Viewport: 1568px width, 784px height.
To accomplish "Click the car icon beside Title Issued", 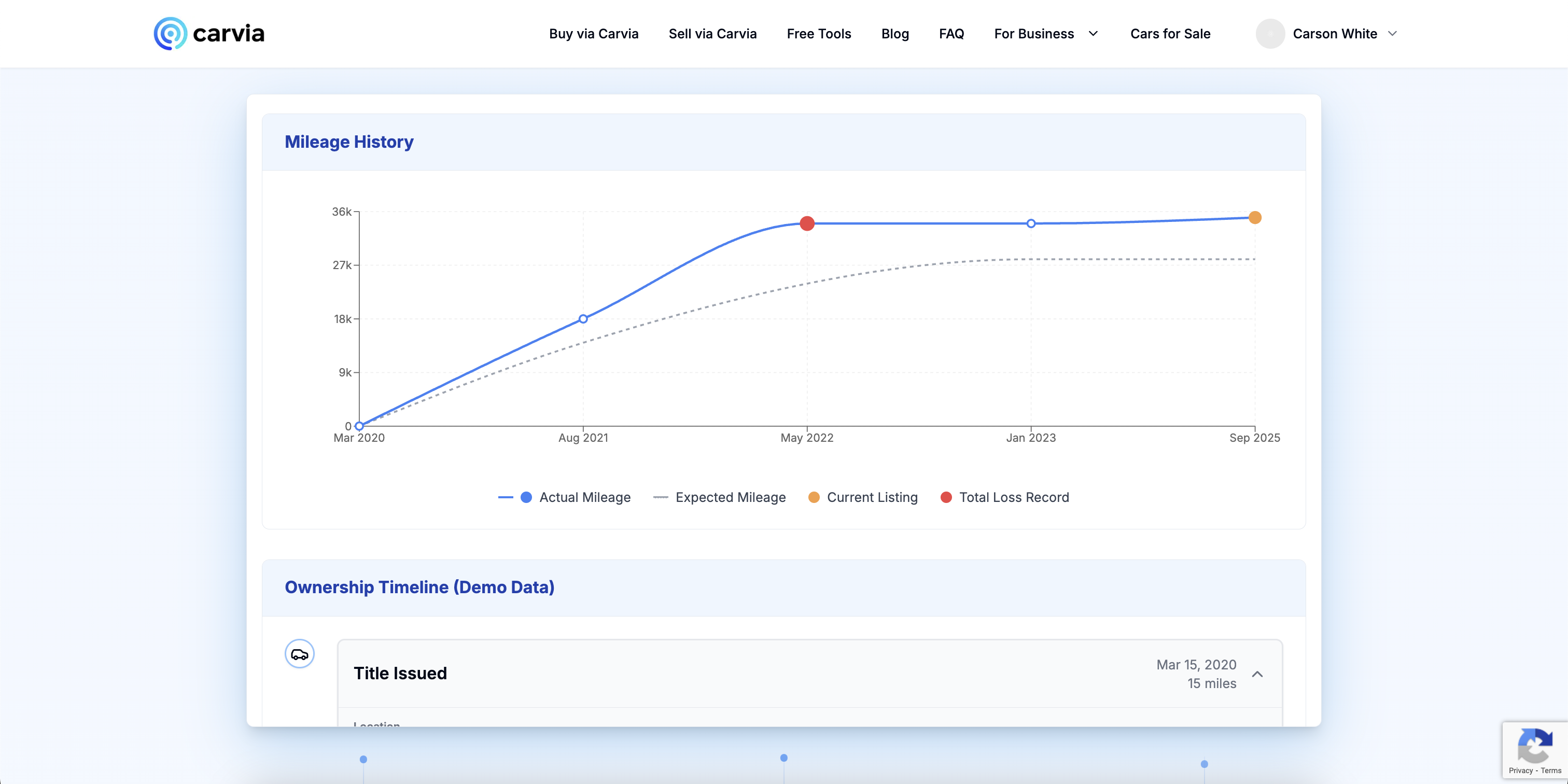I will (x=300, y=654).
